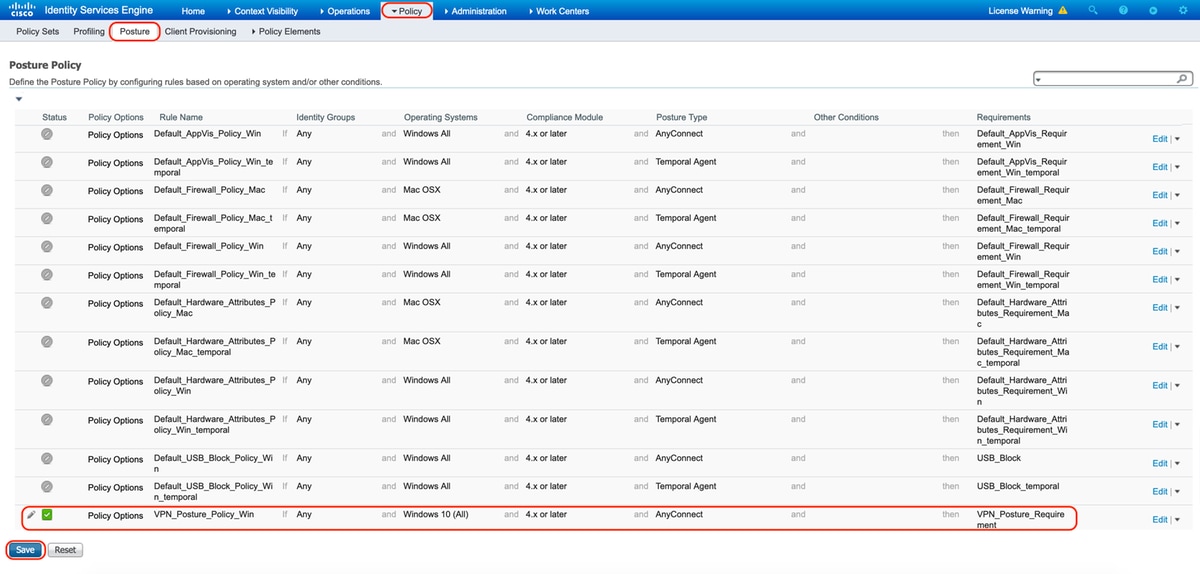This screenshot has width=1200, height=574.
Task: Click the Save button
Action: point(26,550)
